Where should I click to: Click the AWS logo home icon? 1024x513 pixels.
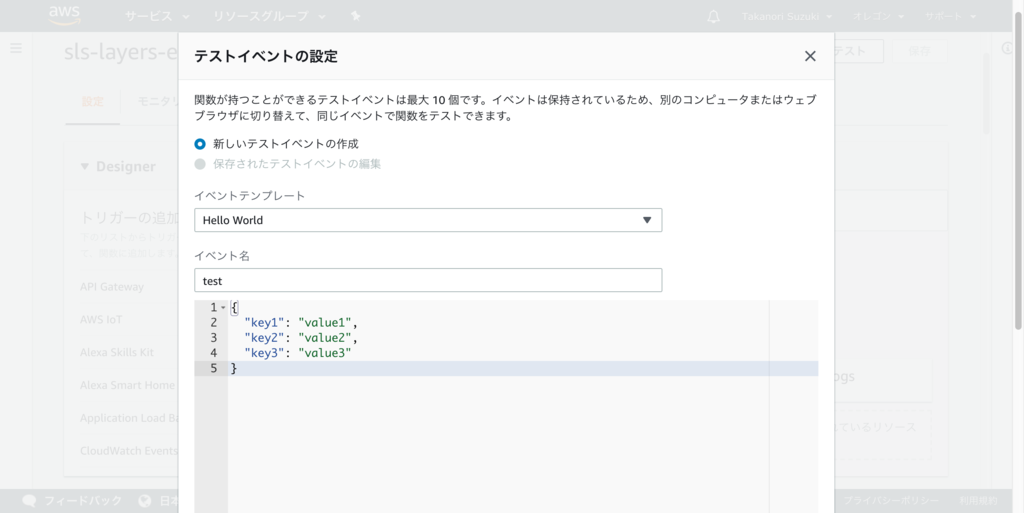click(65, 15)
